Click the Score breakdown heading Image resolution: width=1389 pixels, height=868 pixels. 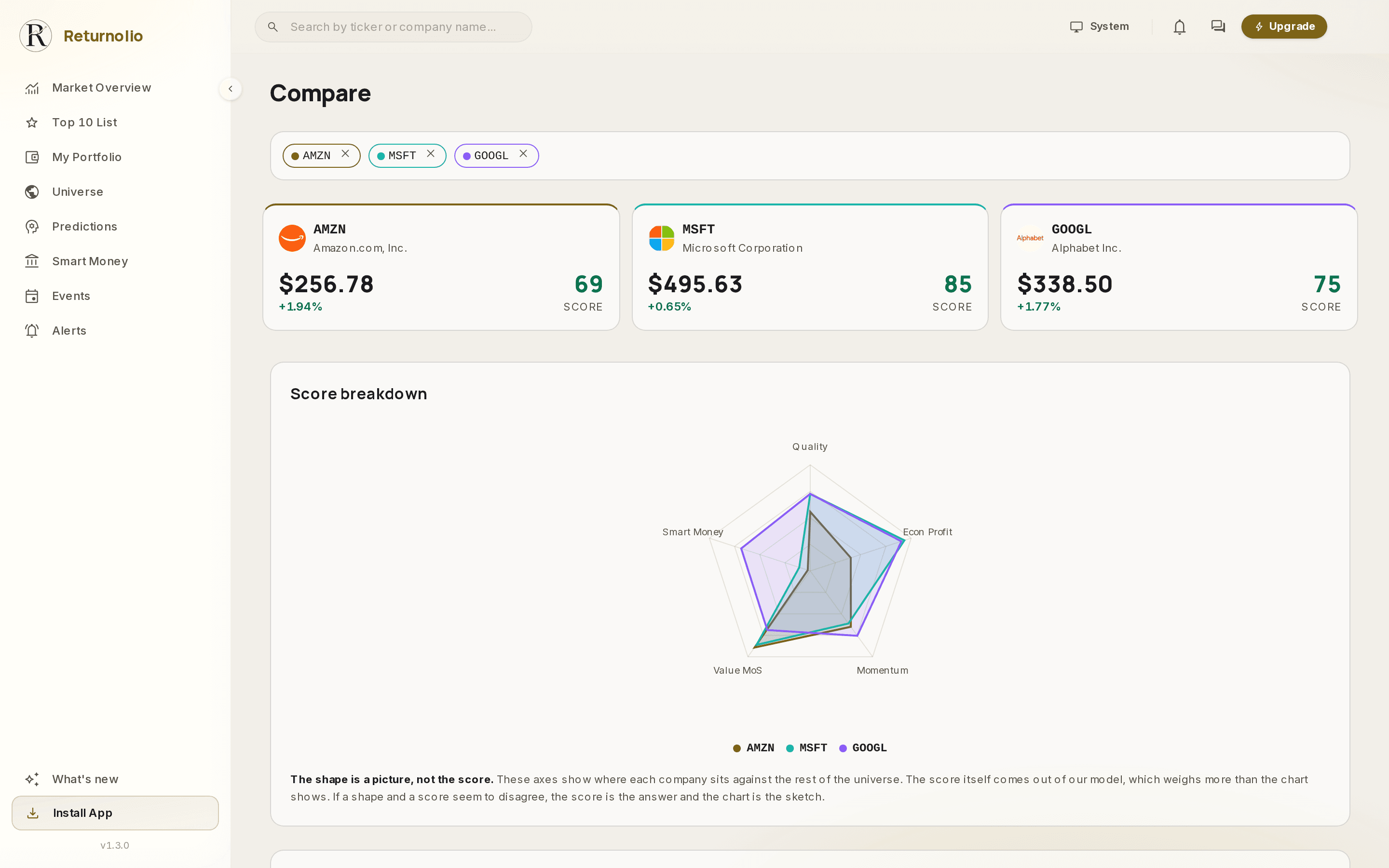point(359,394)
